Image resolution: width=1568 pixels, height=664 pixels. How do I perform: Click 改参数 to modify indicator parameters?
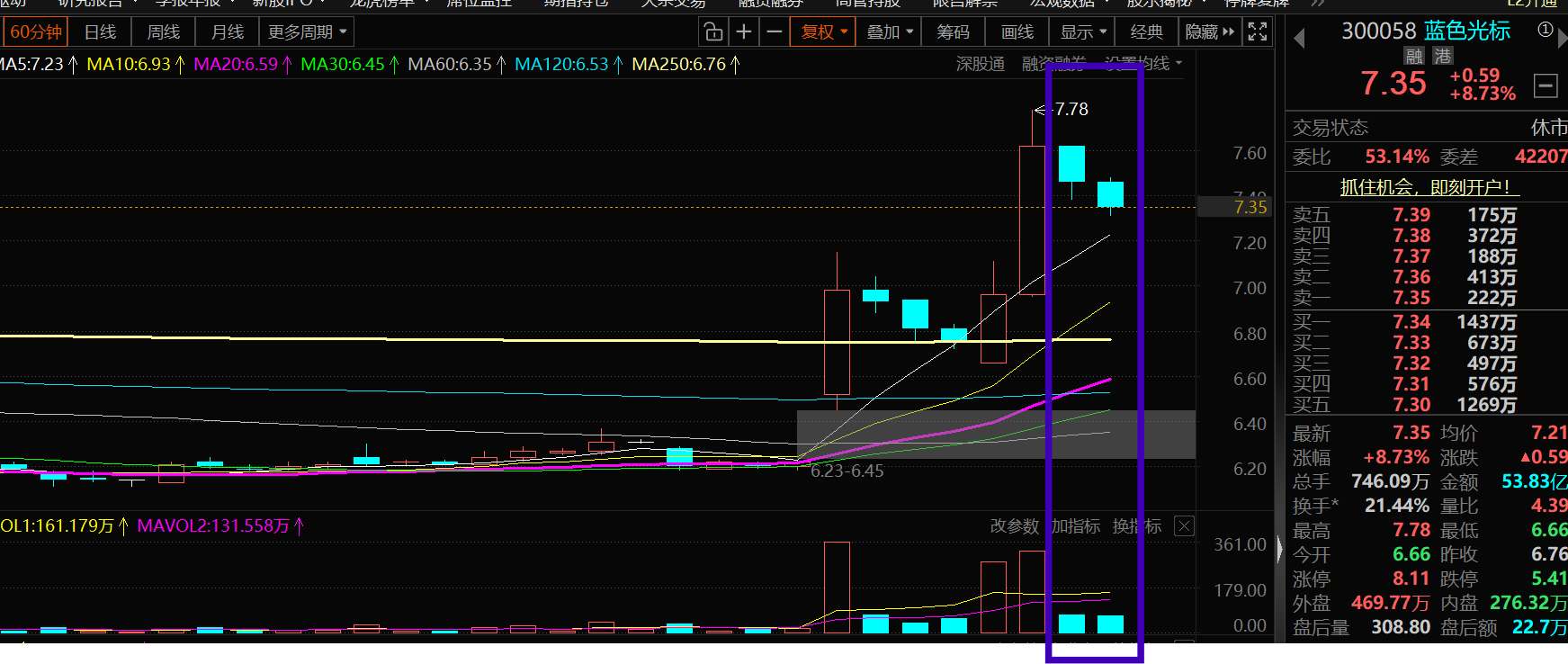click(x=1014, y=526)
